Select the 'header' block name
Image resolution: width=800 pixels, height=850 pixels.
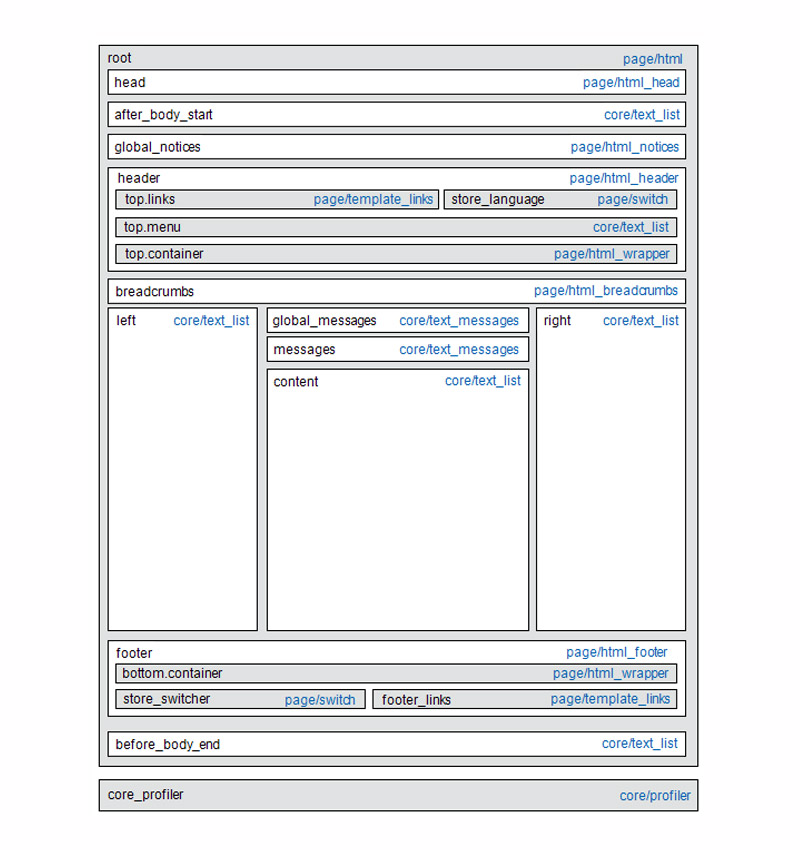pyautogui.click(x=139, y=178)
